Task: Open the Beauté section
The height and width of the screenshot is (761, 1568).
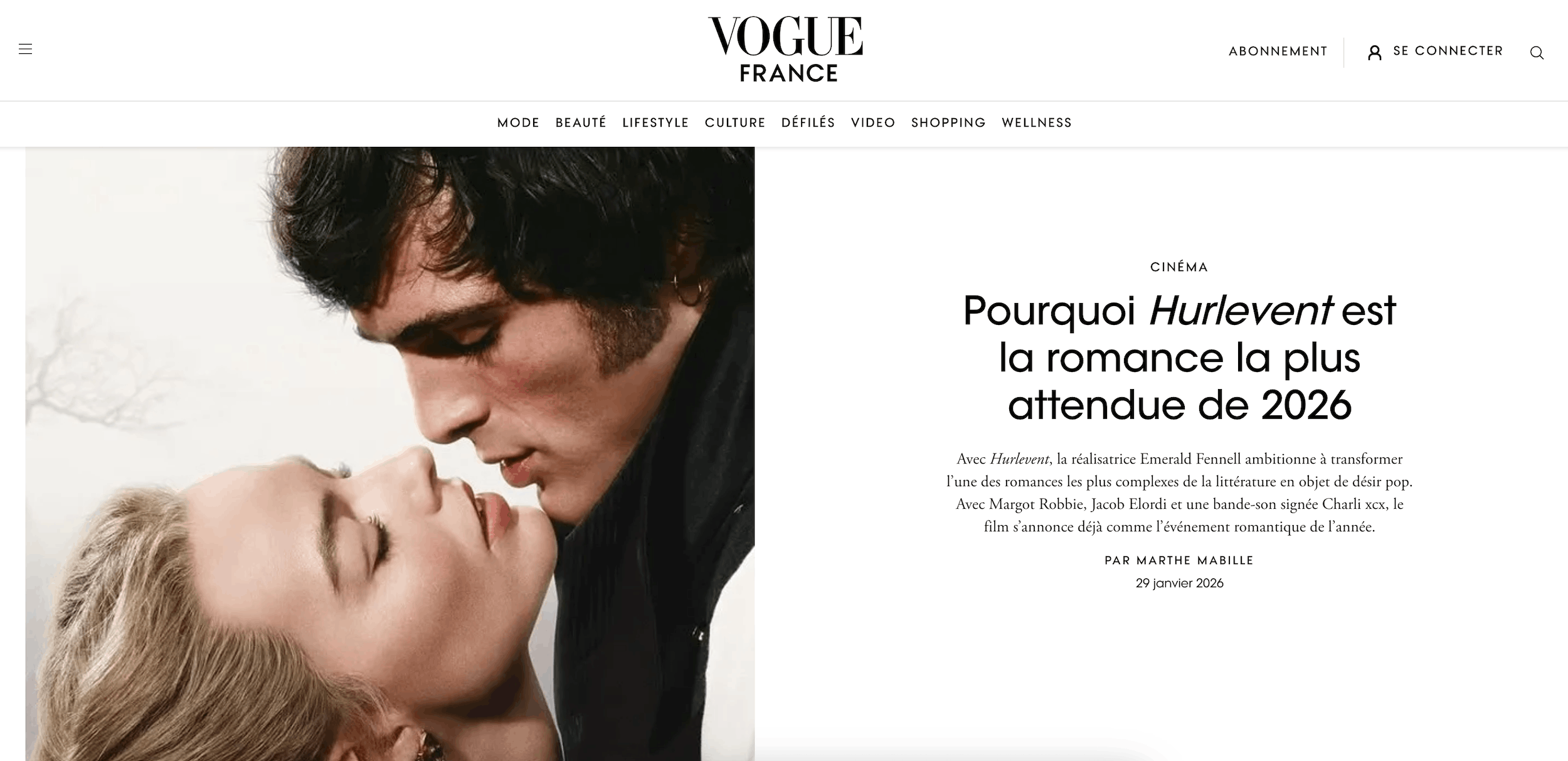Action: [x=581, y=123]
